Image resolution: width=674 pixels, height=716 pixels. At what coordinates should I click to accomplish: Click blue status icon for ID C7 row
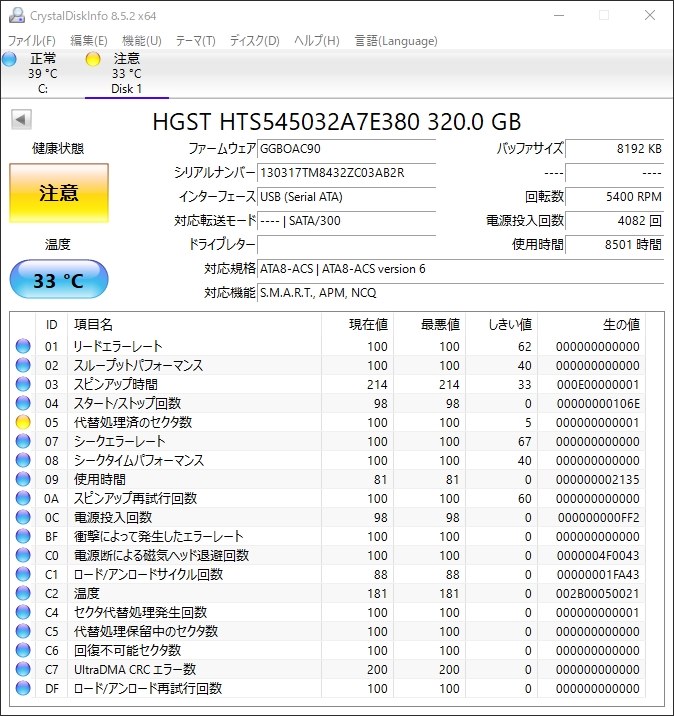click(23, 669)
